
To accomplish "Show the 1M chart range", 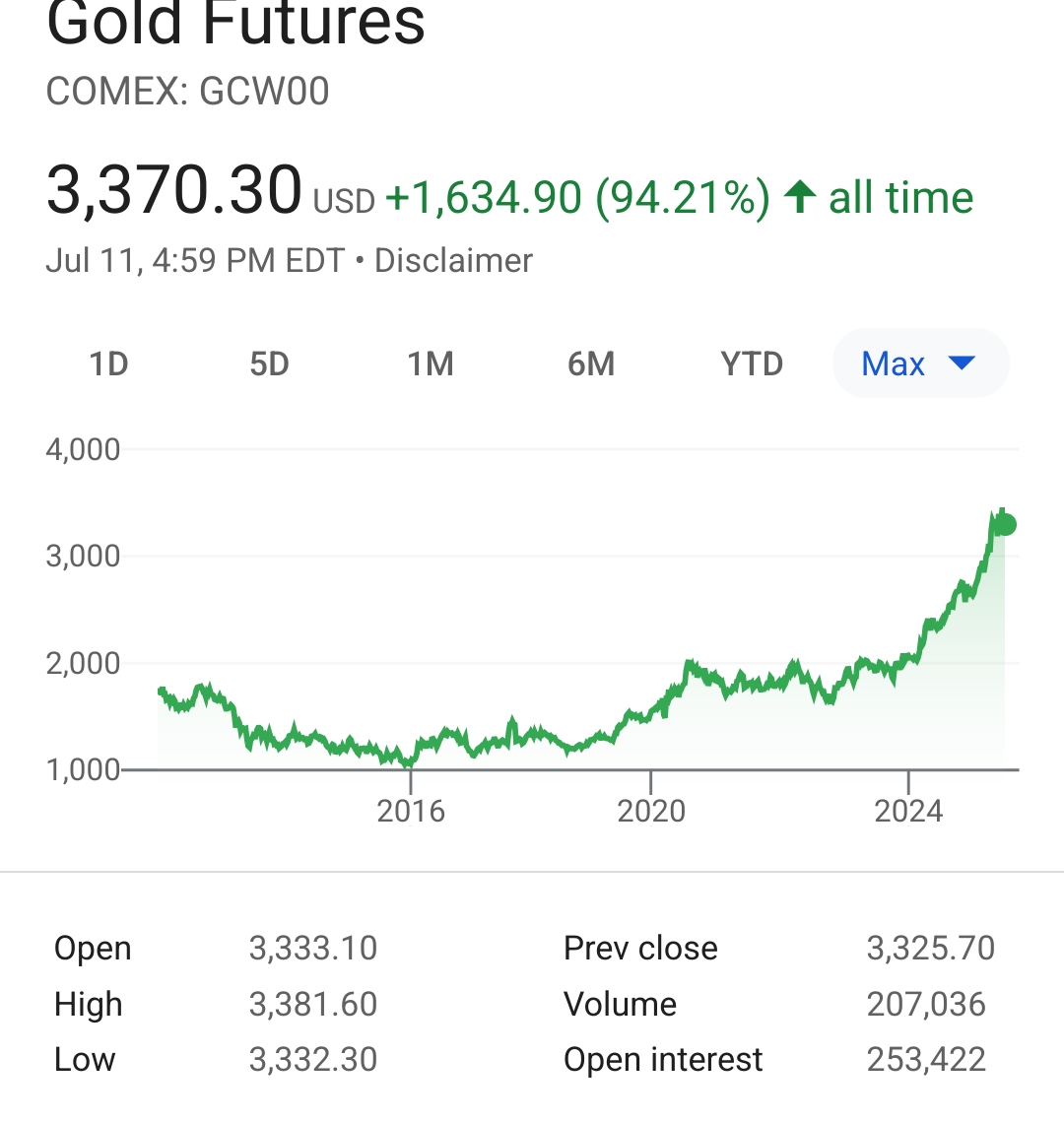I will coord(431,364).
